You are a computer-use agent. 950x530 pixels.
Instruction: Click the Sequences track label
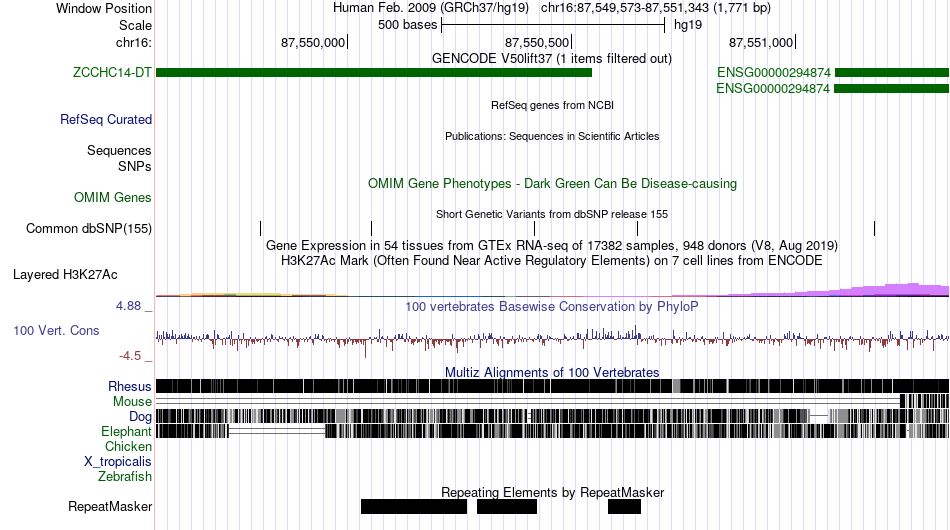click(119, 150)
